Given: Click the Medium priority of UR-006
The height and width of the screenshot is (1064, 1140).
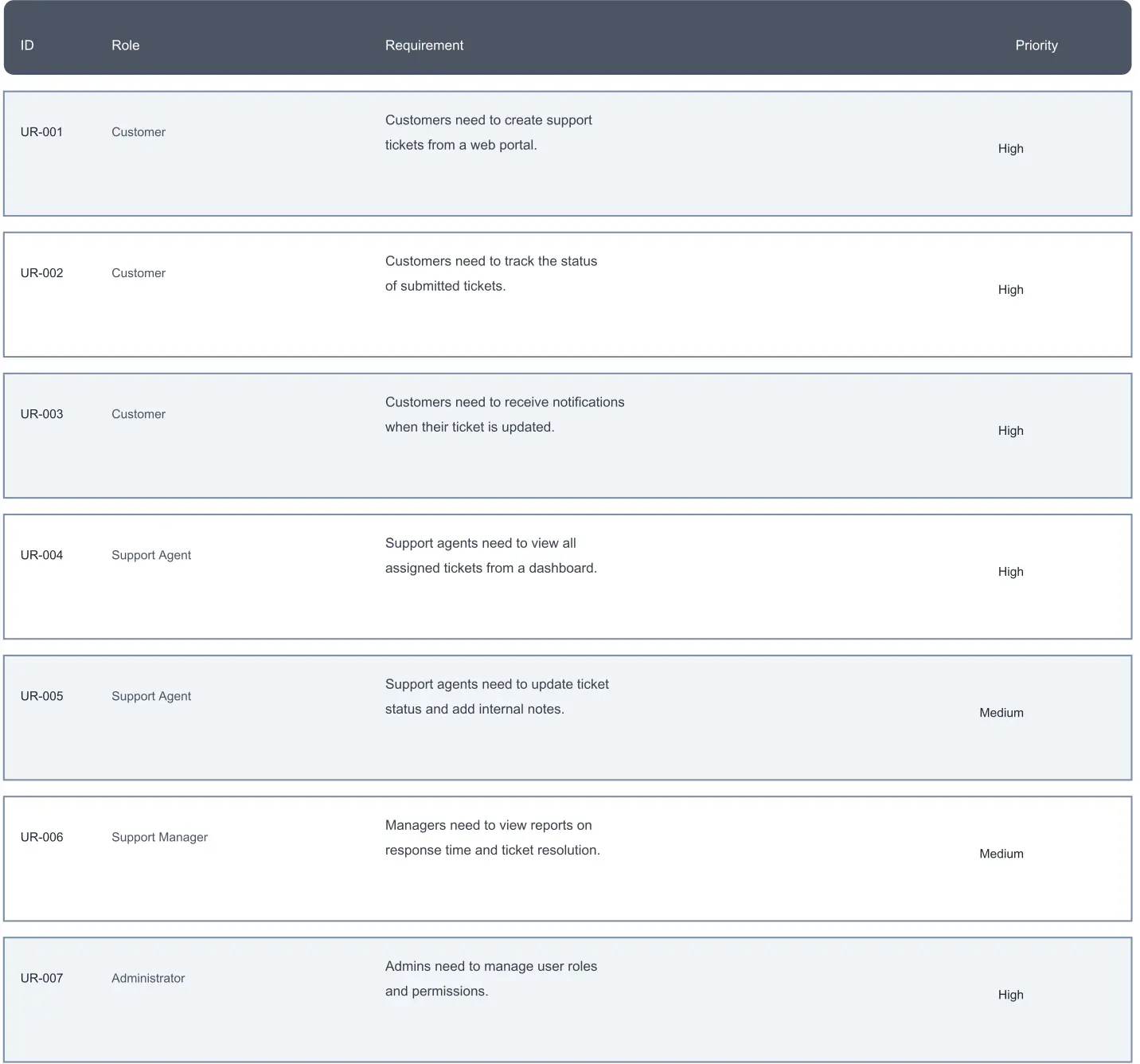Looking at the screenshot, I should click(x=1001, y=854).
